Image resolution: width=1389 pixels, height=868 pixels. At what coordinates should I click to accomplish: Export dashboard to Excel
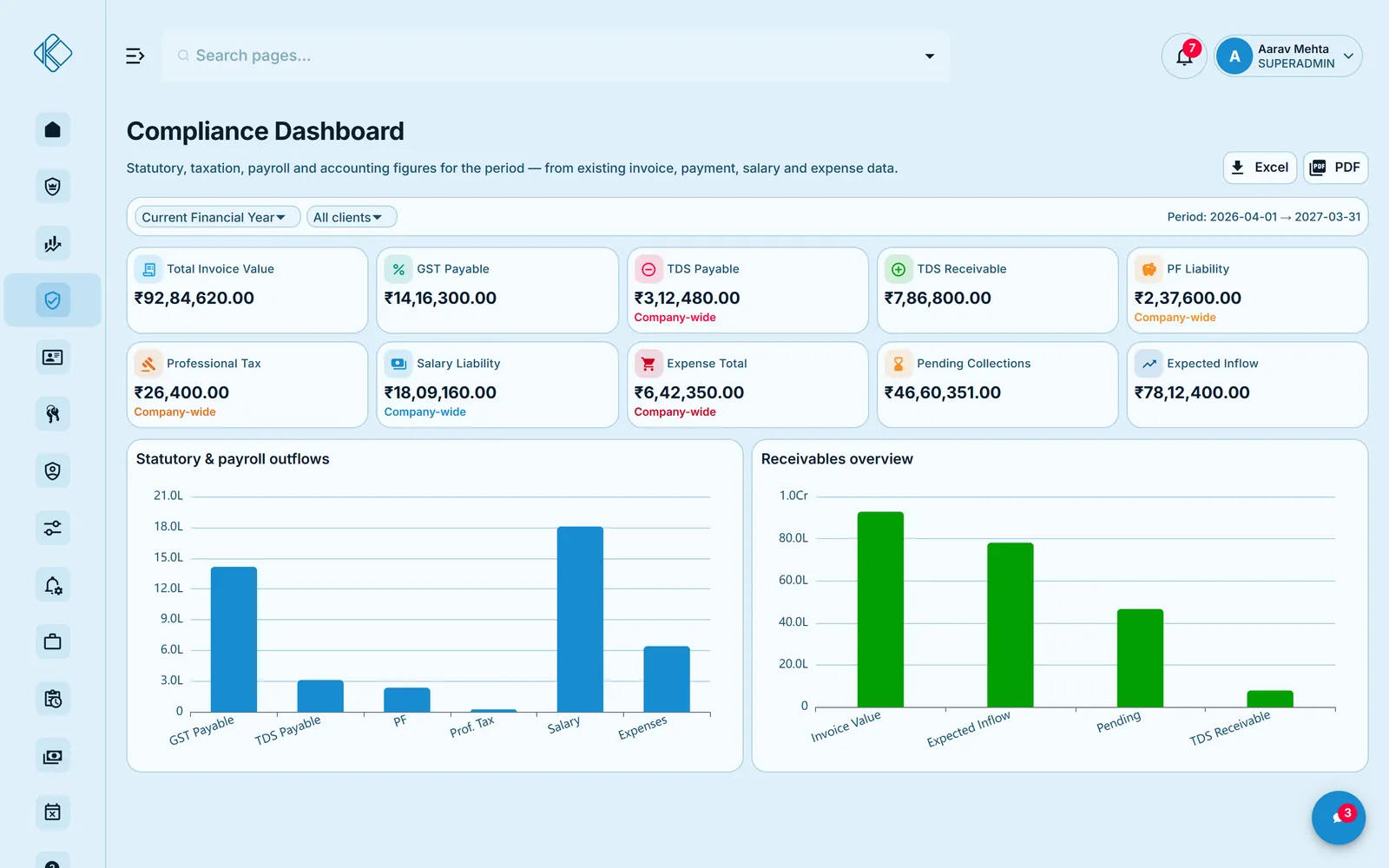coord(1260,168)
